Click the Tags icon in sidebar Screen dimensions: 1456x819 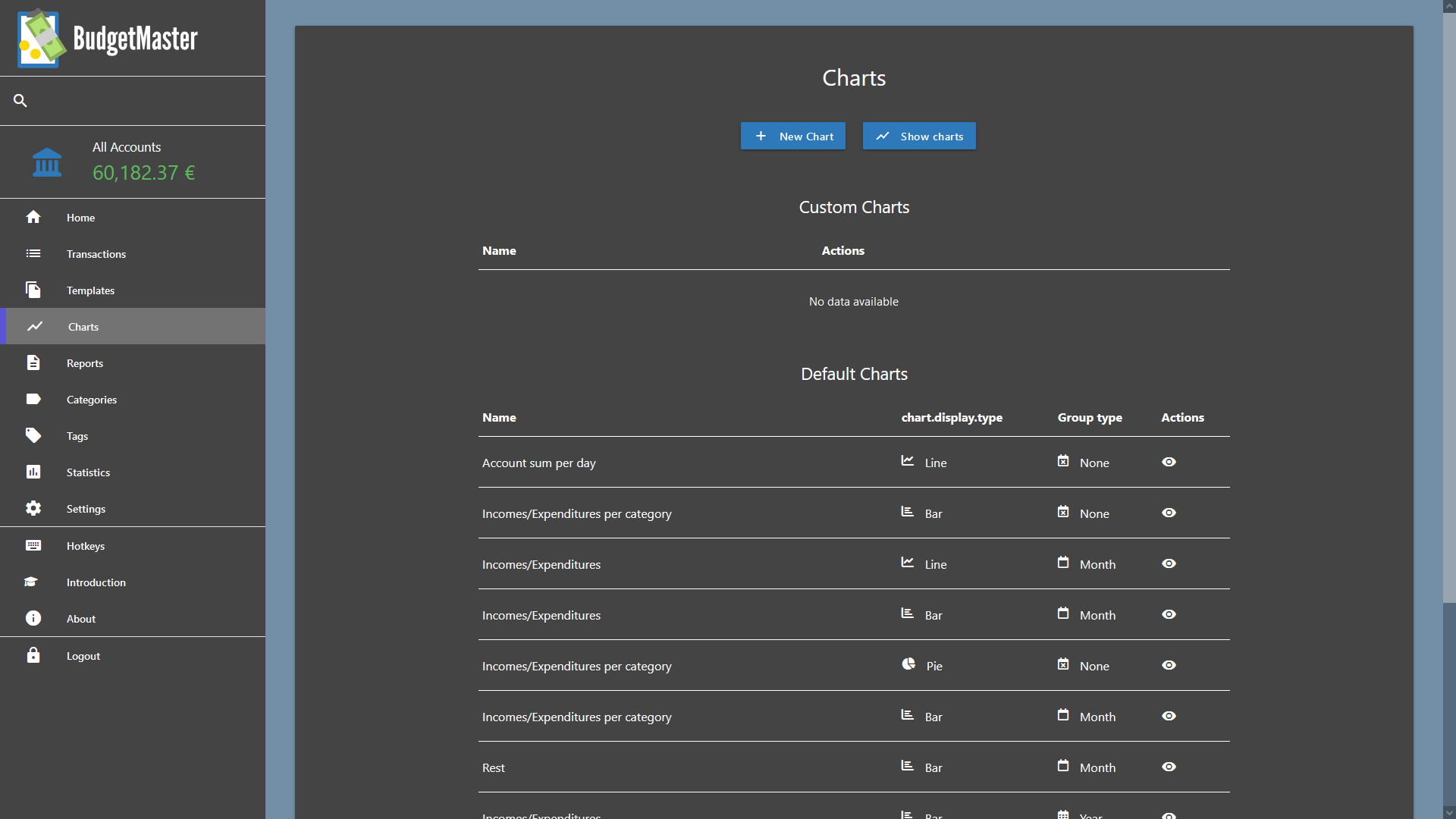tap(33, 435)
